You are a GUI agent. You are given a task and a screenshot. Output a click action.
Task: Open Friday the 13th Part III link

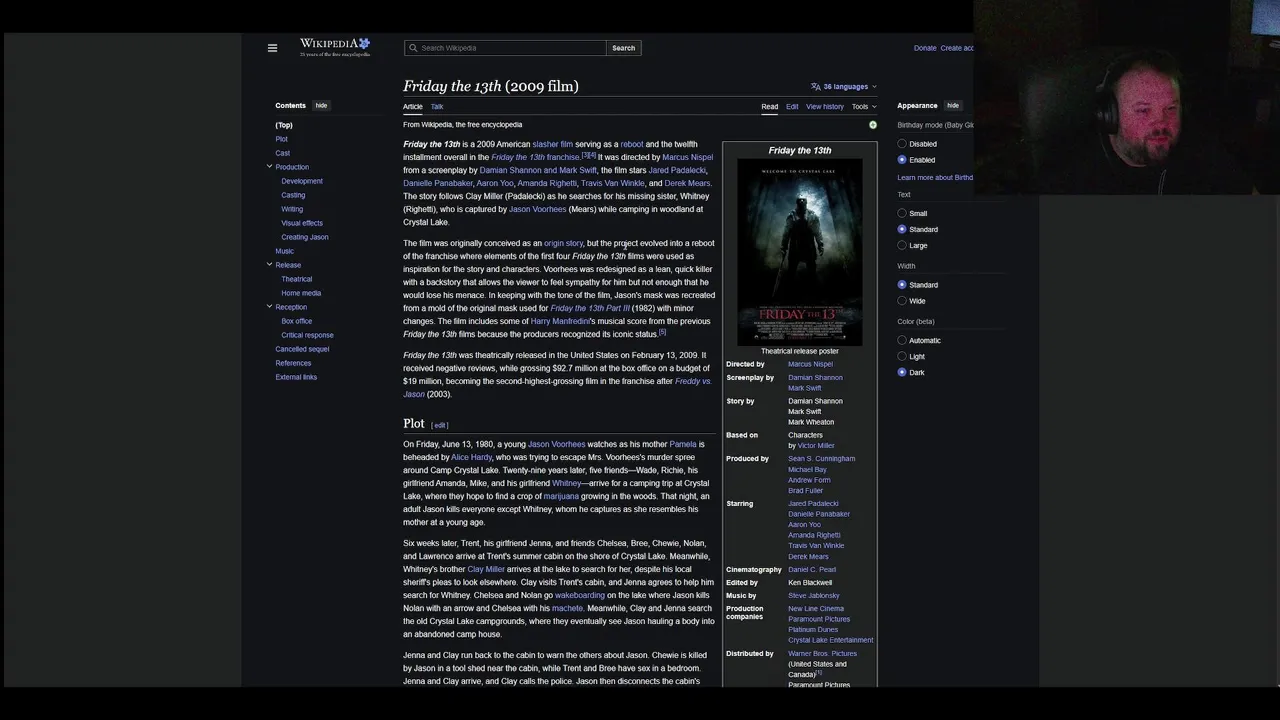coord(590,308)
